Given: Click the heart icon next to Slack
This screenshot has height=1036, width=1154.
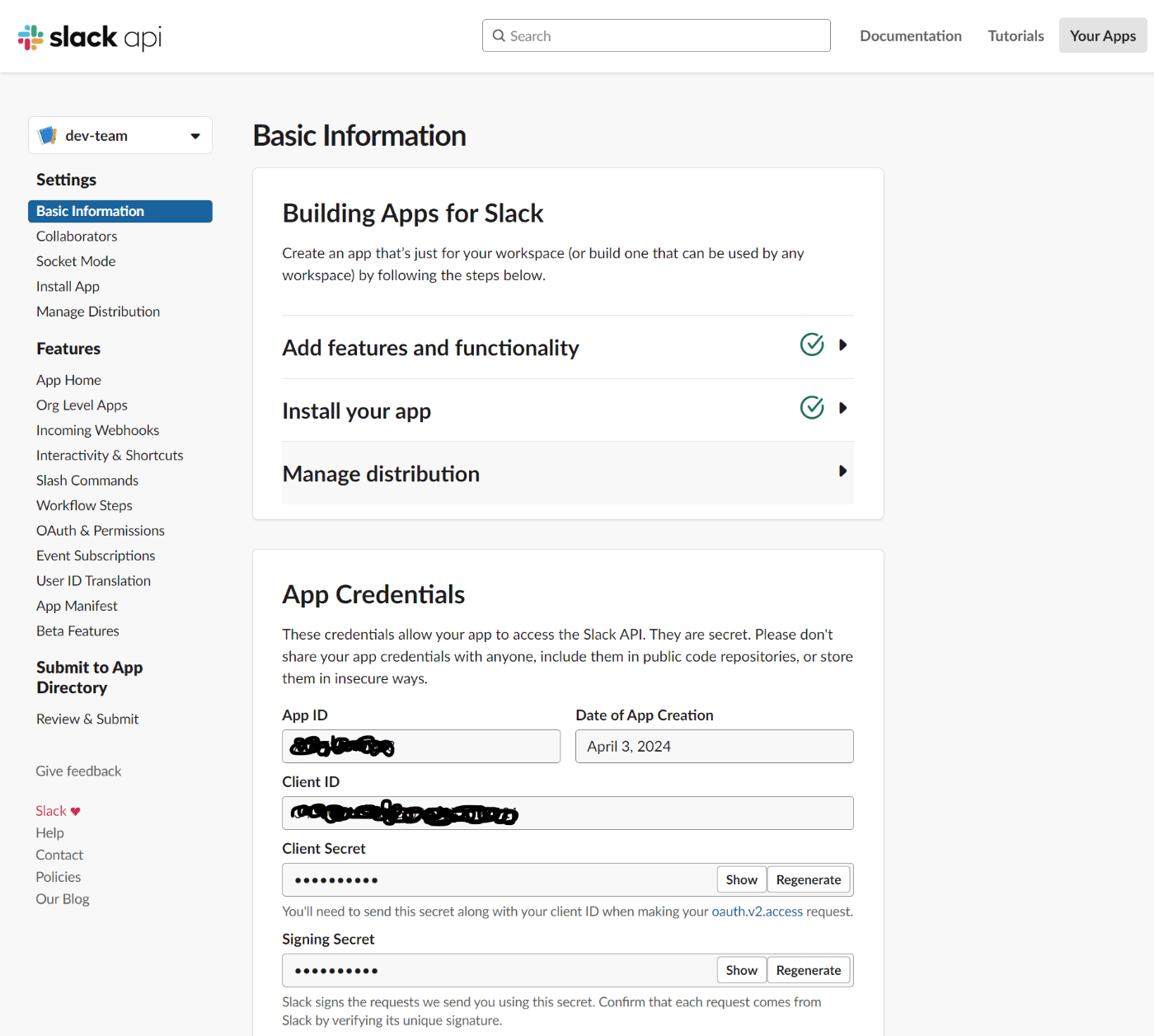Looking at the screenshot, I should tap(76, 812).
